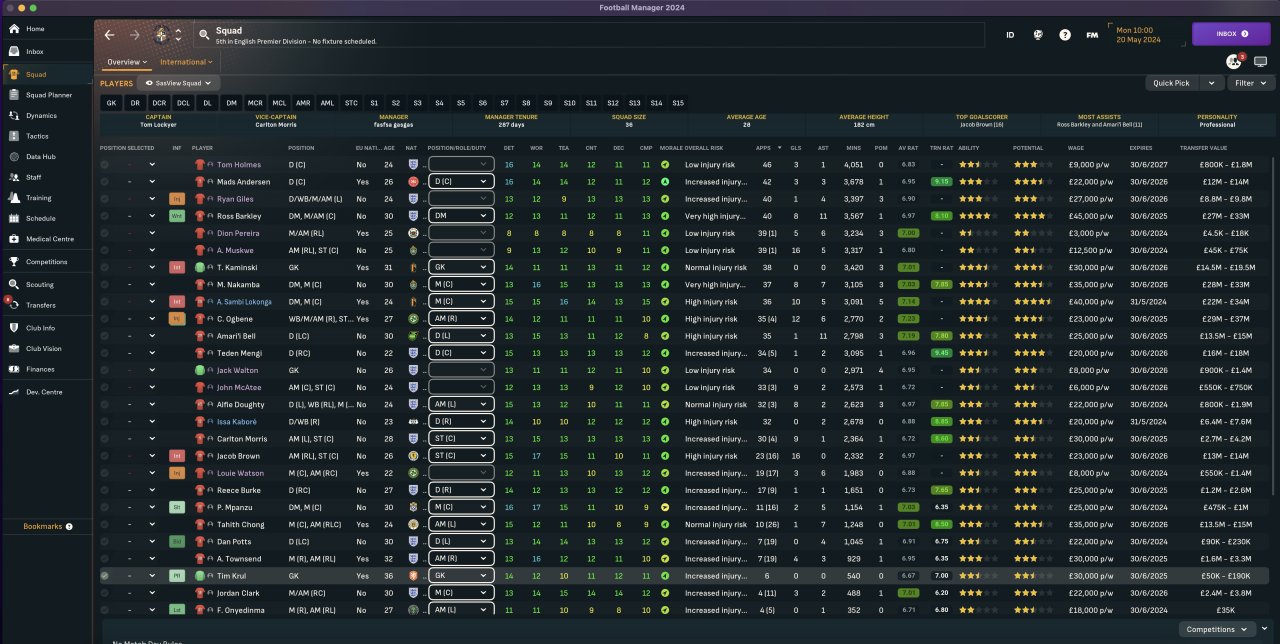Toggle selection circle for Jacob Brown row
The height and width of the screenshot is (644, 1280).
(104, 456)
